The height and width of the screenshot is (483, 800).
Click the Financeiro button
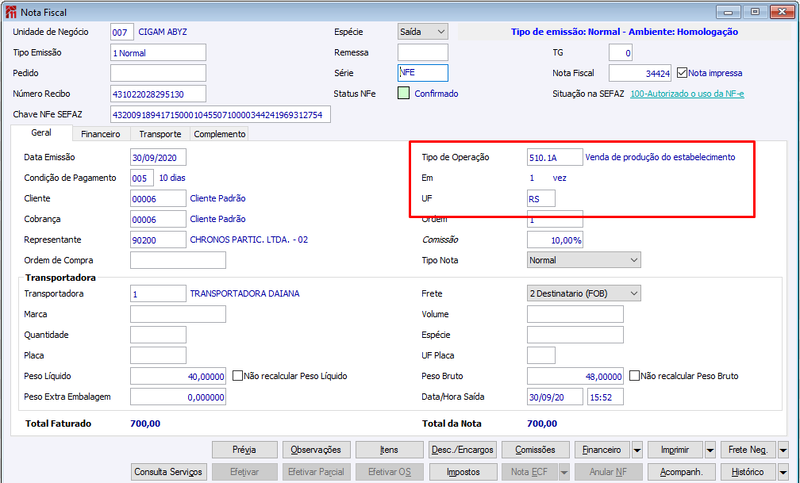(x=602, y=450)
